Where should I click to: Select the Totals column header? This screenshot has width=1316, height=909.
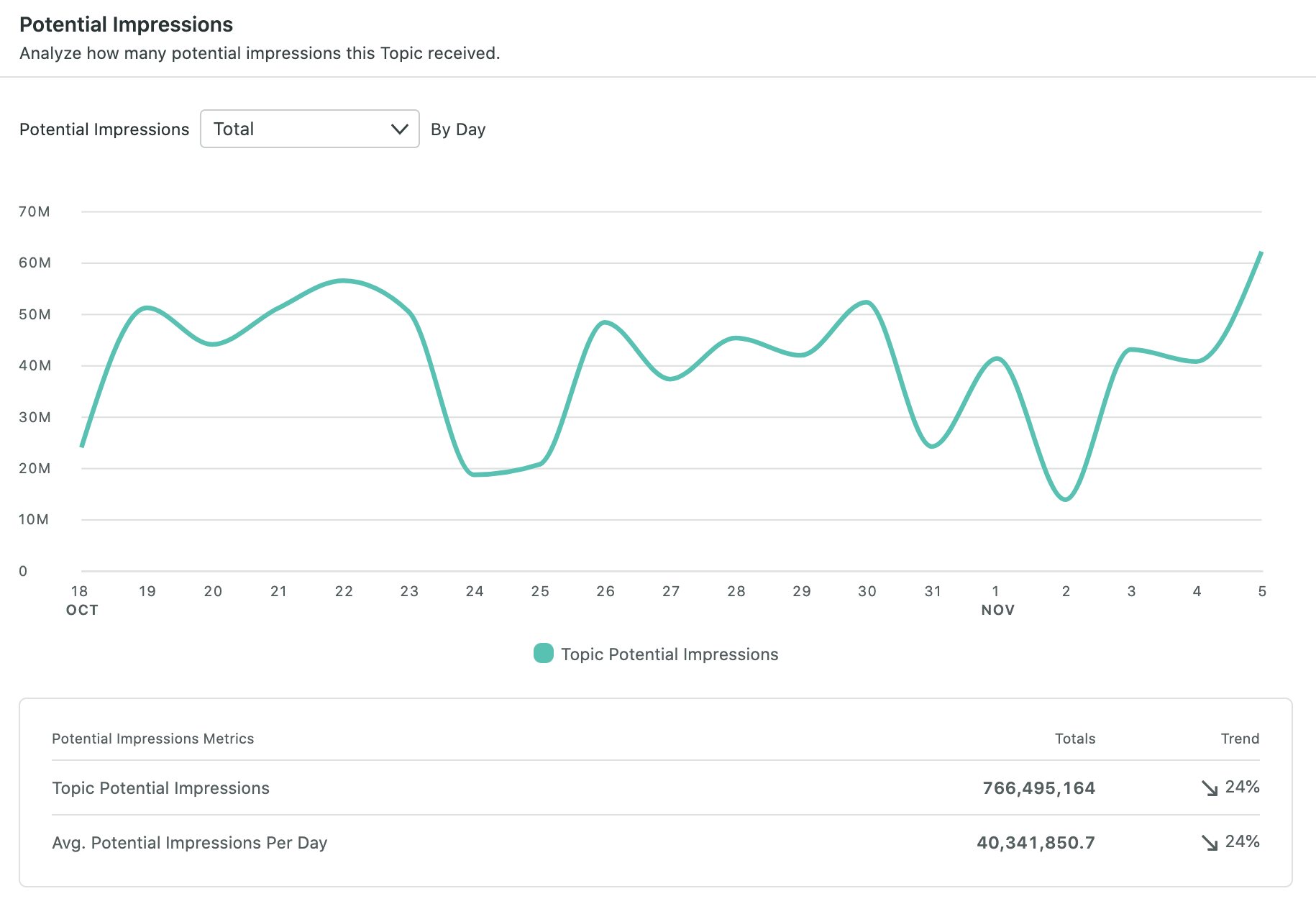tap(1075, 739)
